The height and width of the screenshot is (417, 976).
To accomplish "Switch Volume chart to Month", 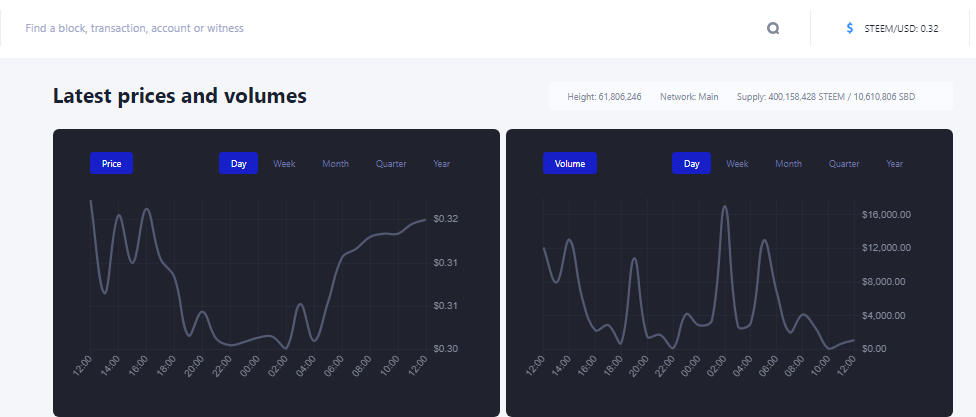I will click(x=789, y=164).
